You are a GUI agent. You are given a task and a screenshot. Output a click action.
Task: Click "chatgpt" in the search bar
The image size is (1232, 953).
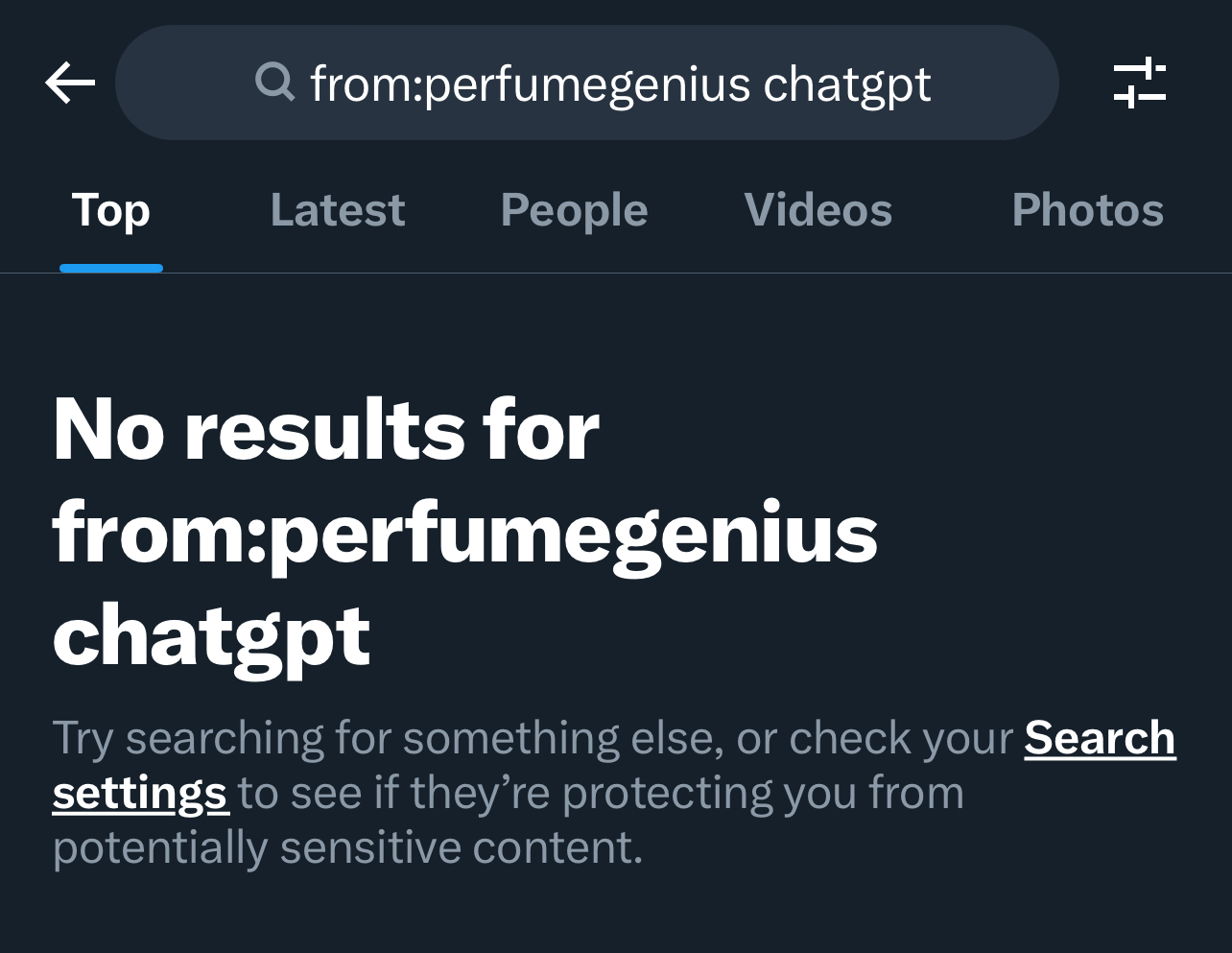pyautogui.click(x=846, y=83)
